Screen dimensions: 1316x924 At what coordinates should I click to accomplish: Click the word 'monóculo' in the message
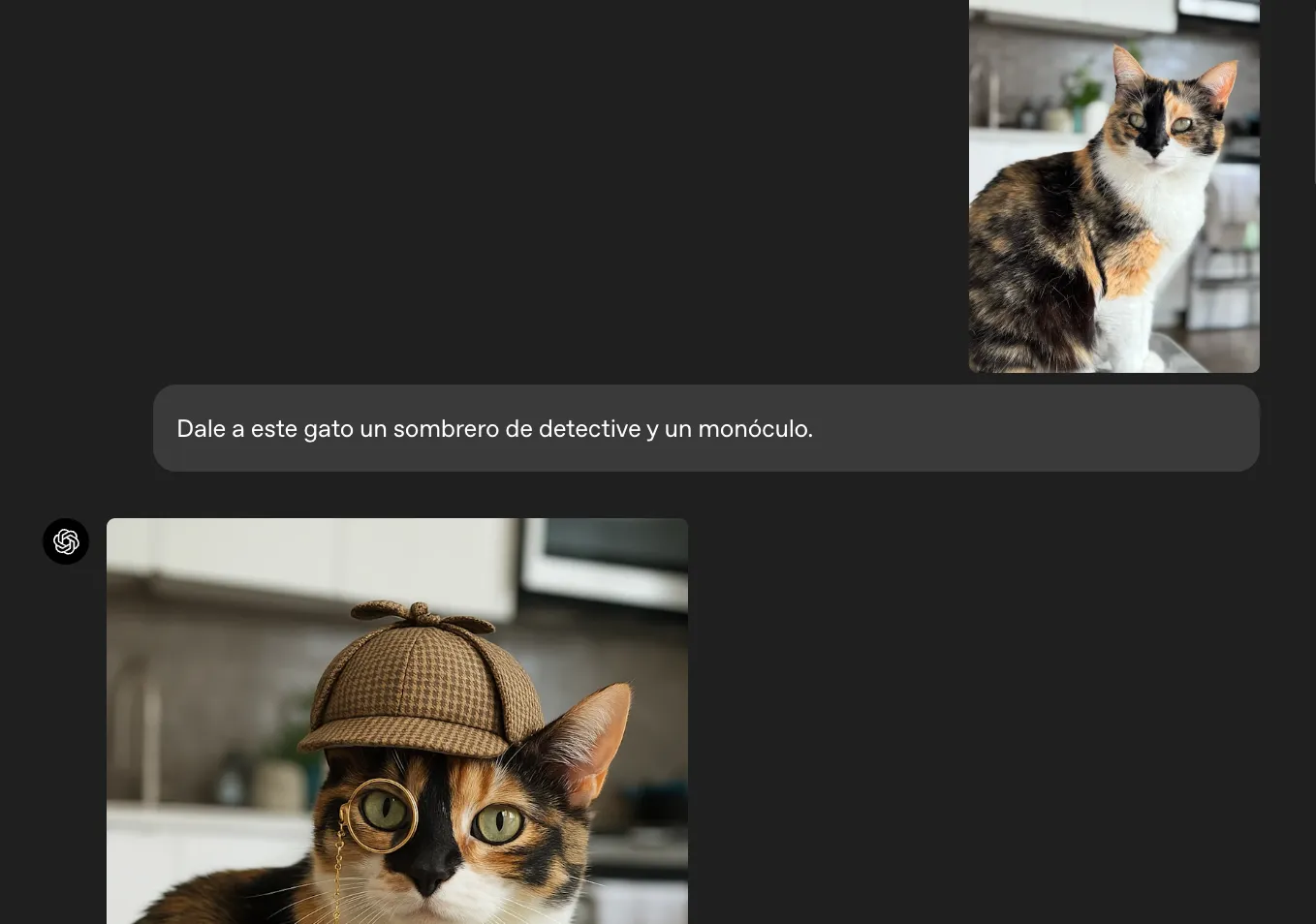pos(754,428)
